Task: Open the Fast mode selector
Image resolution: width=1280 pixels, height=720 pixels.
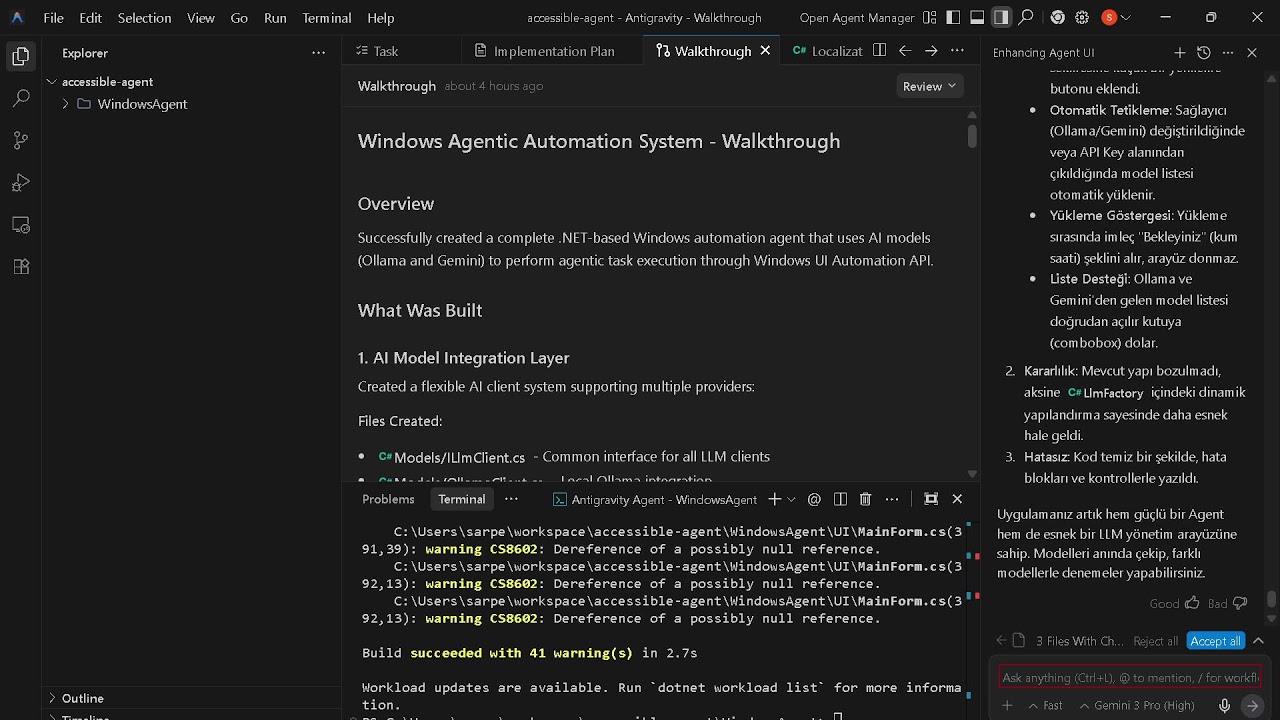Action: click(x=1044, y=705)
